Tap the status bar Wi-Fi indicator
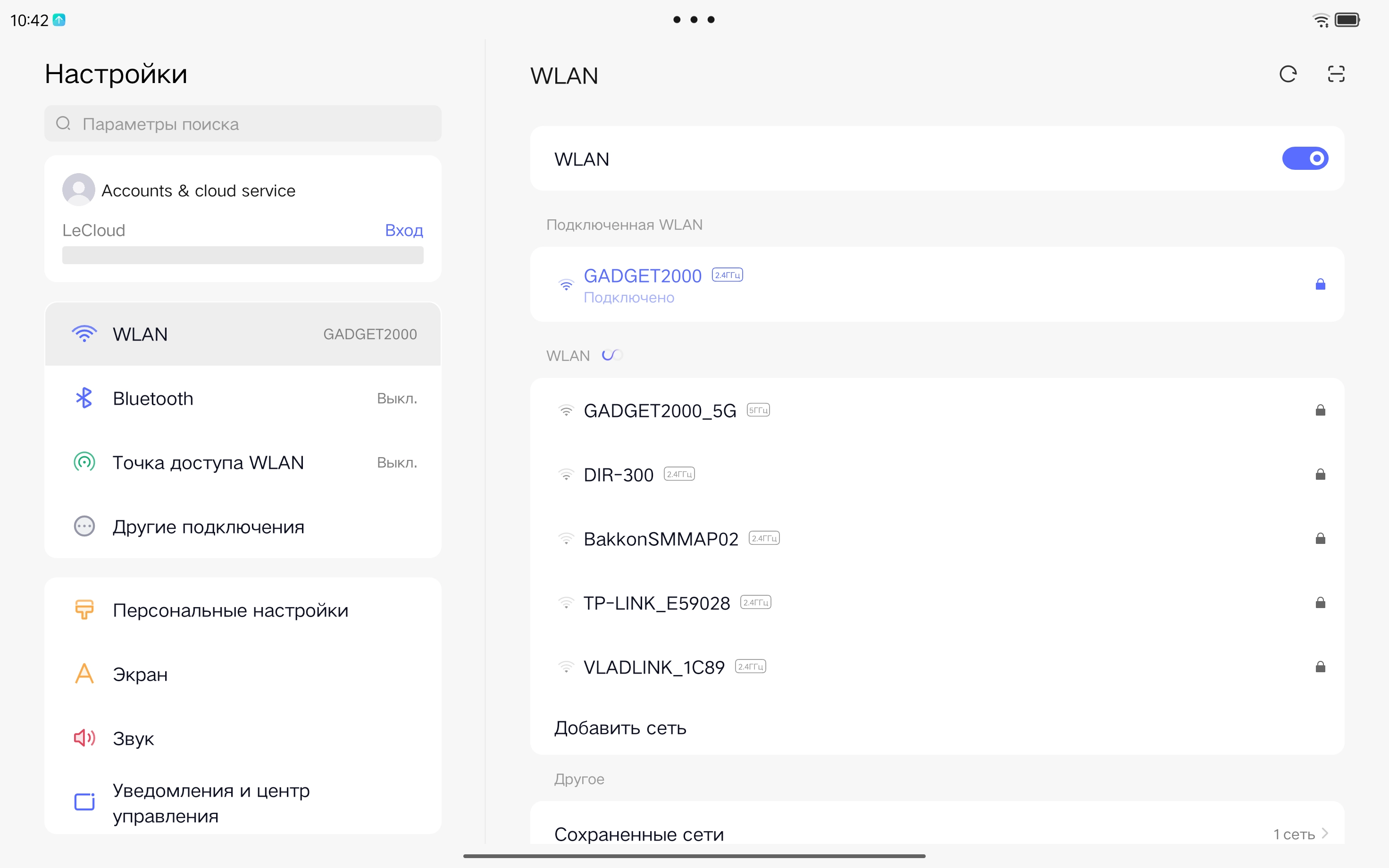This screenshot has height=868, width=1389. pyautogui.click(x=1321, y=20)
